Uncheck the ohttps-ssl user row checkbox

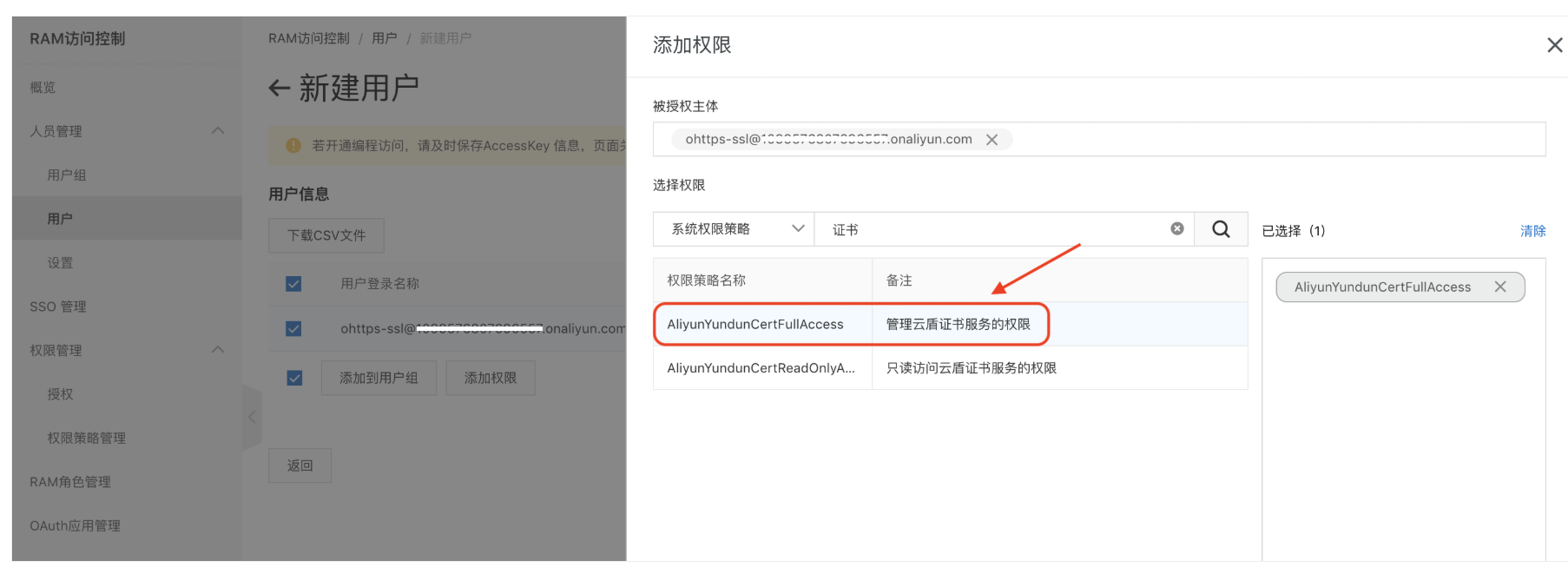(293, 328)
